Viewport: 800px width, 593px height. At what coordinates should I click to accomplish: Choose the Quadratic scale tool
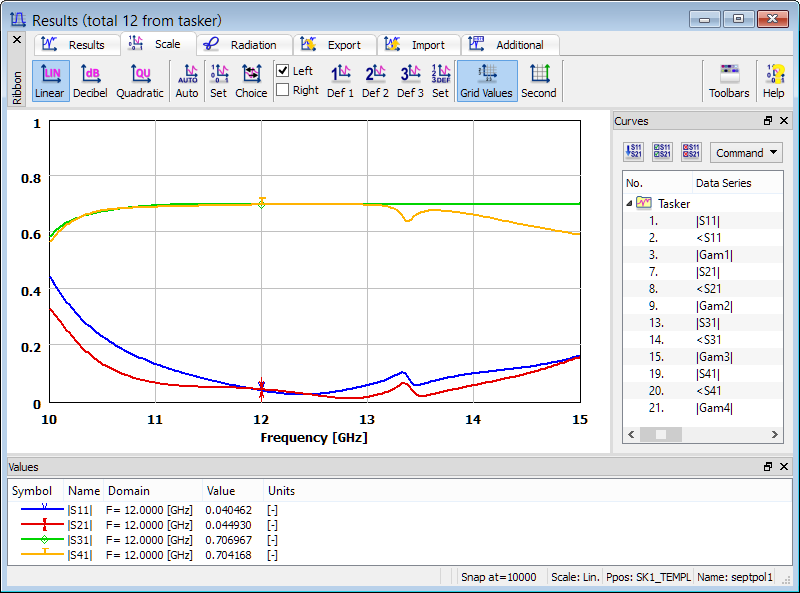tap(140, 80)
